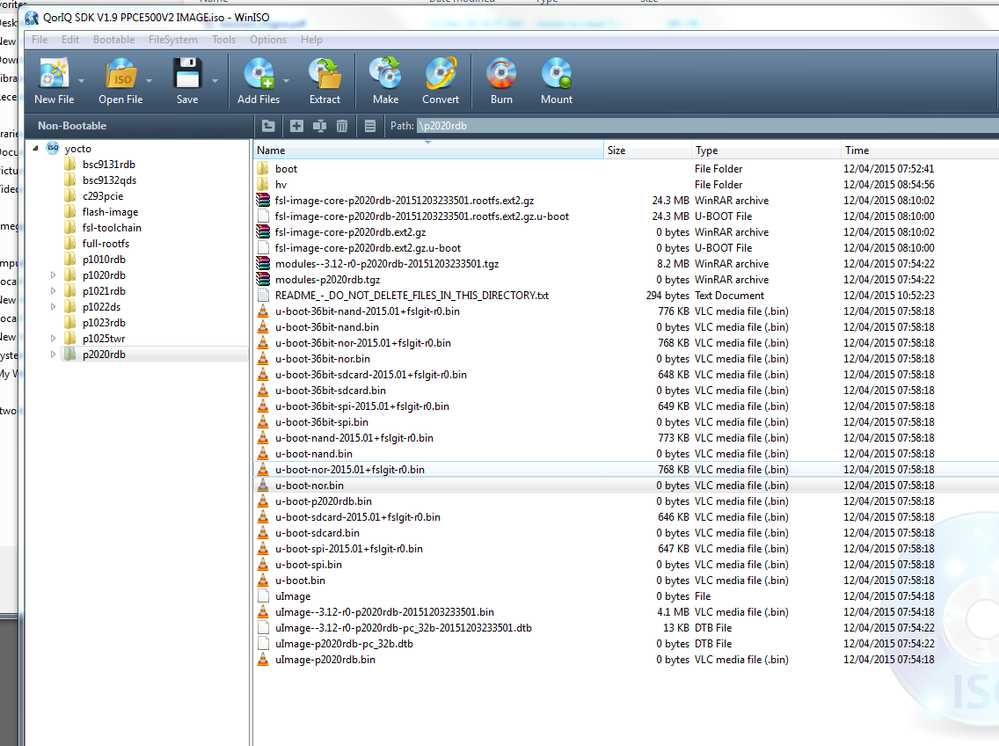
Task: Collapse the yocto tree node
Action: (36, 148)
